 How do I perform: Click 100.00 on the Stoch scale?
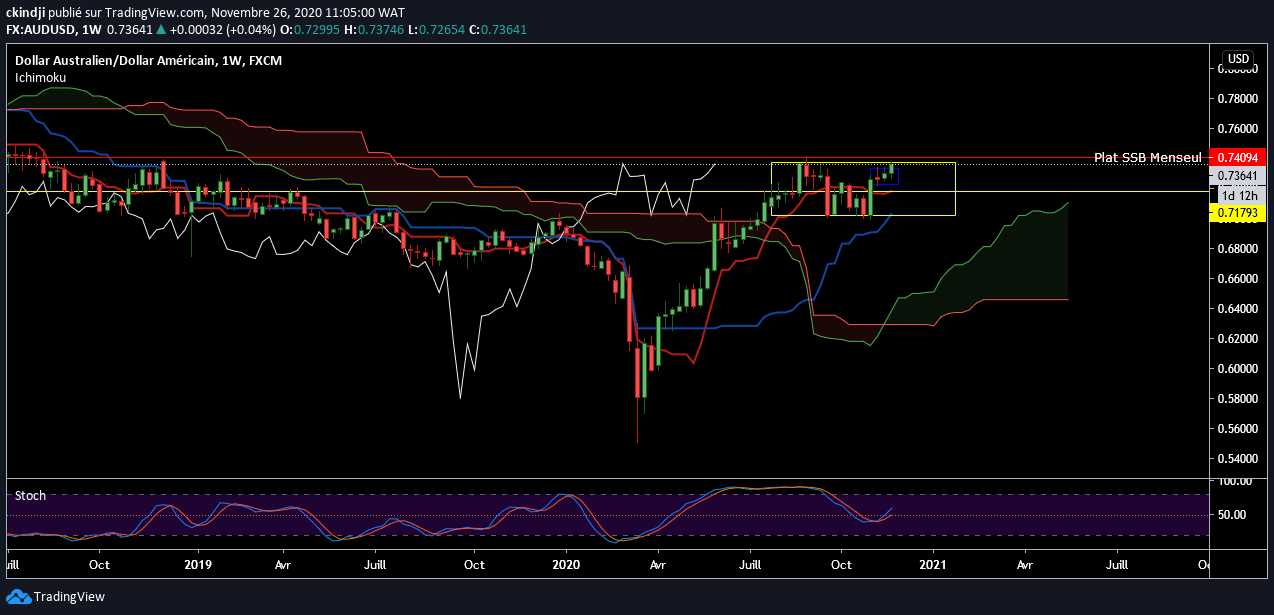(1236, 481)
